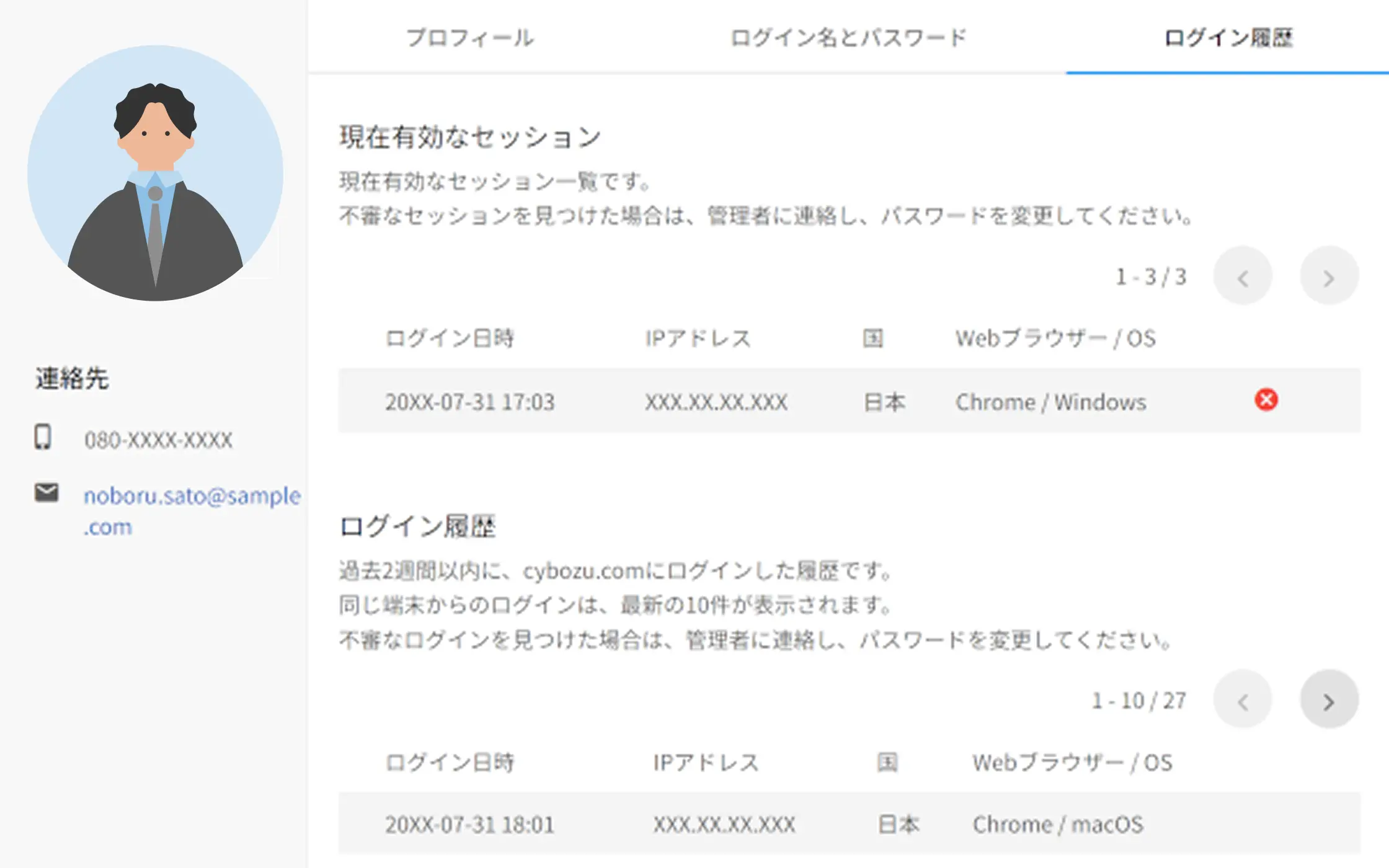This screenshot has height=868, width=1389.
Task: Click Webブラウザー / OS header in login history table
Action: (1072, 763)
